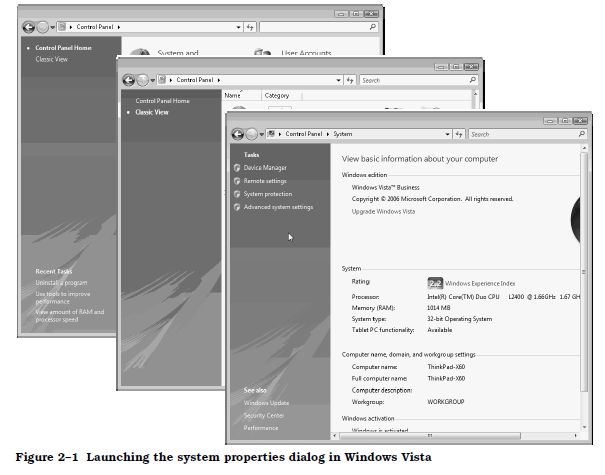Click Back arrow in the System window

[x=238, y=134]
